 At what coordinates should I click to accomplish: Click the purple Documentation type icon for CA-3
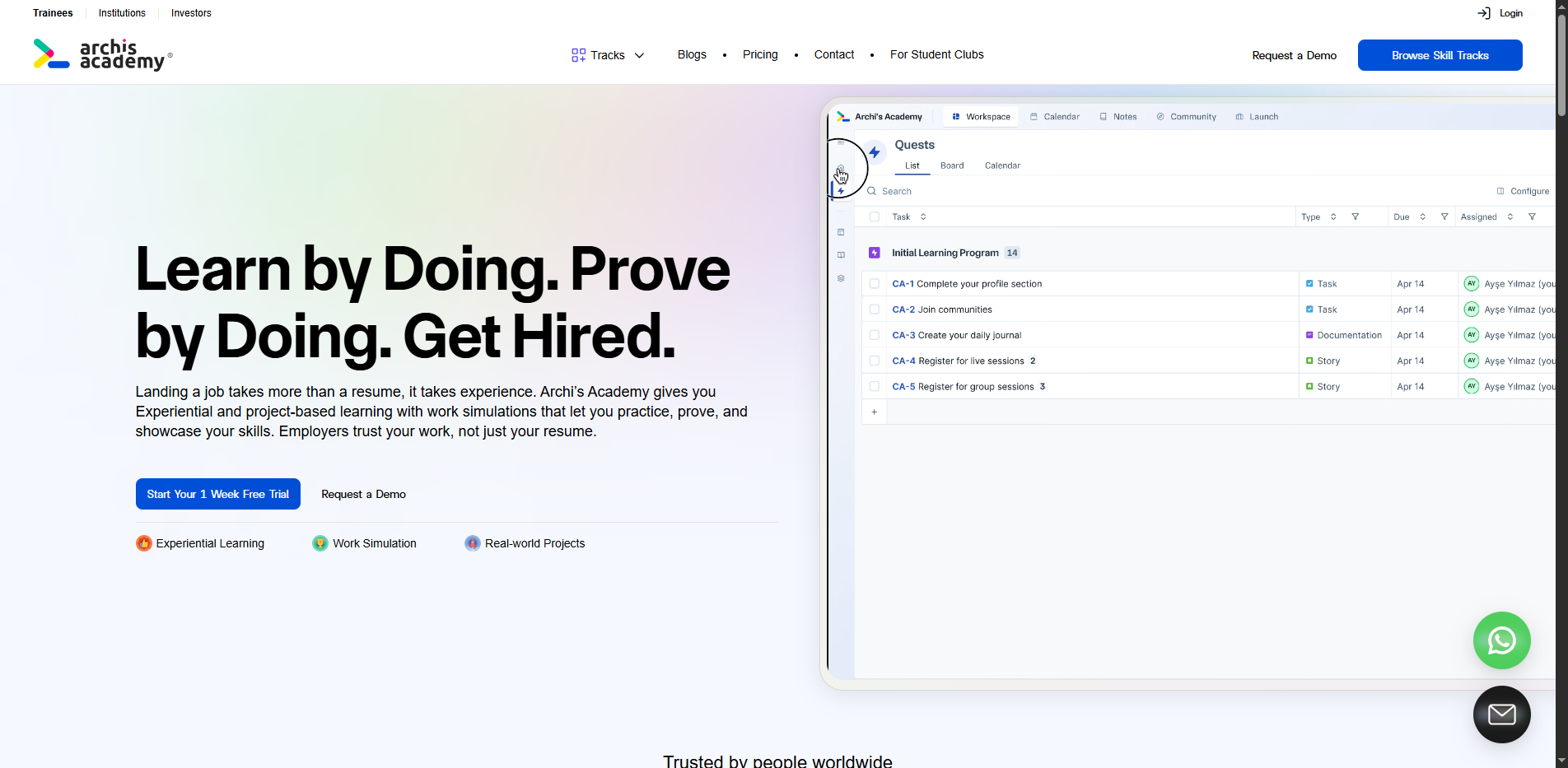1309,335
